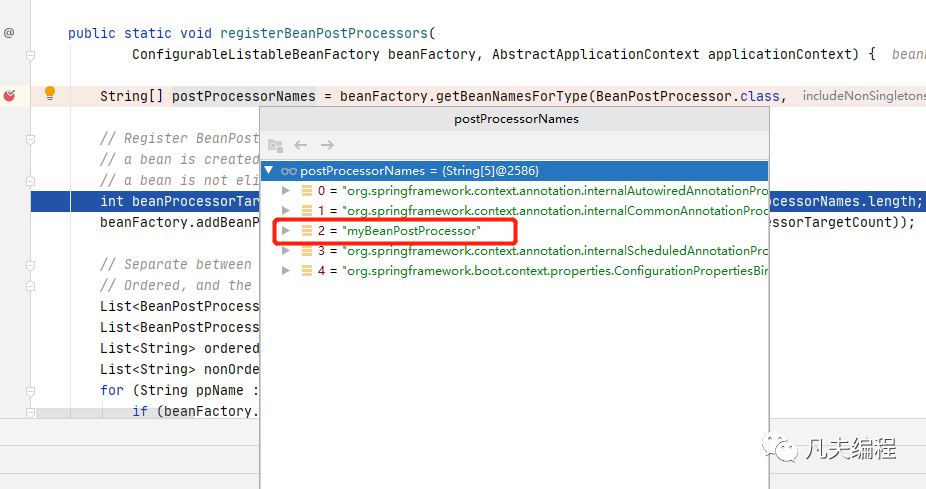Click the @ gutter marker beside registerBeanPostProcessors

[x=9, y=33]
